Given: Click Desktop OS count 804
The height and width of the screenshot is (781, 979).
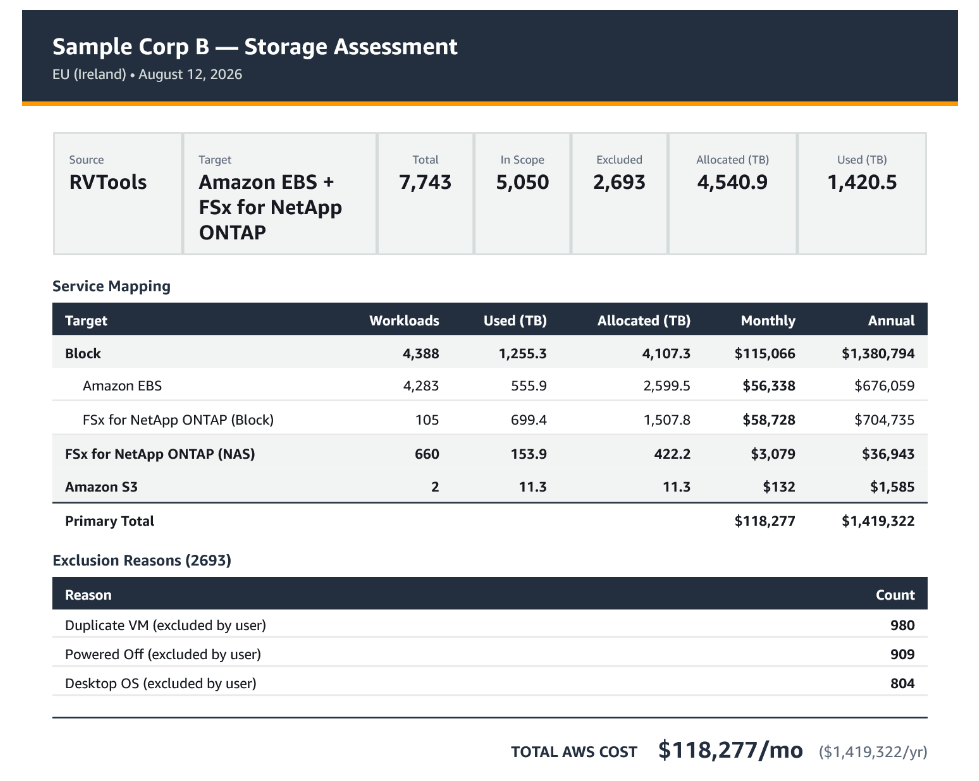Looking at the screenshot, I should (902, 683).
